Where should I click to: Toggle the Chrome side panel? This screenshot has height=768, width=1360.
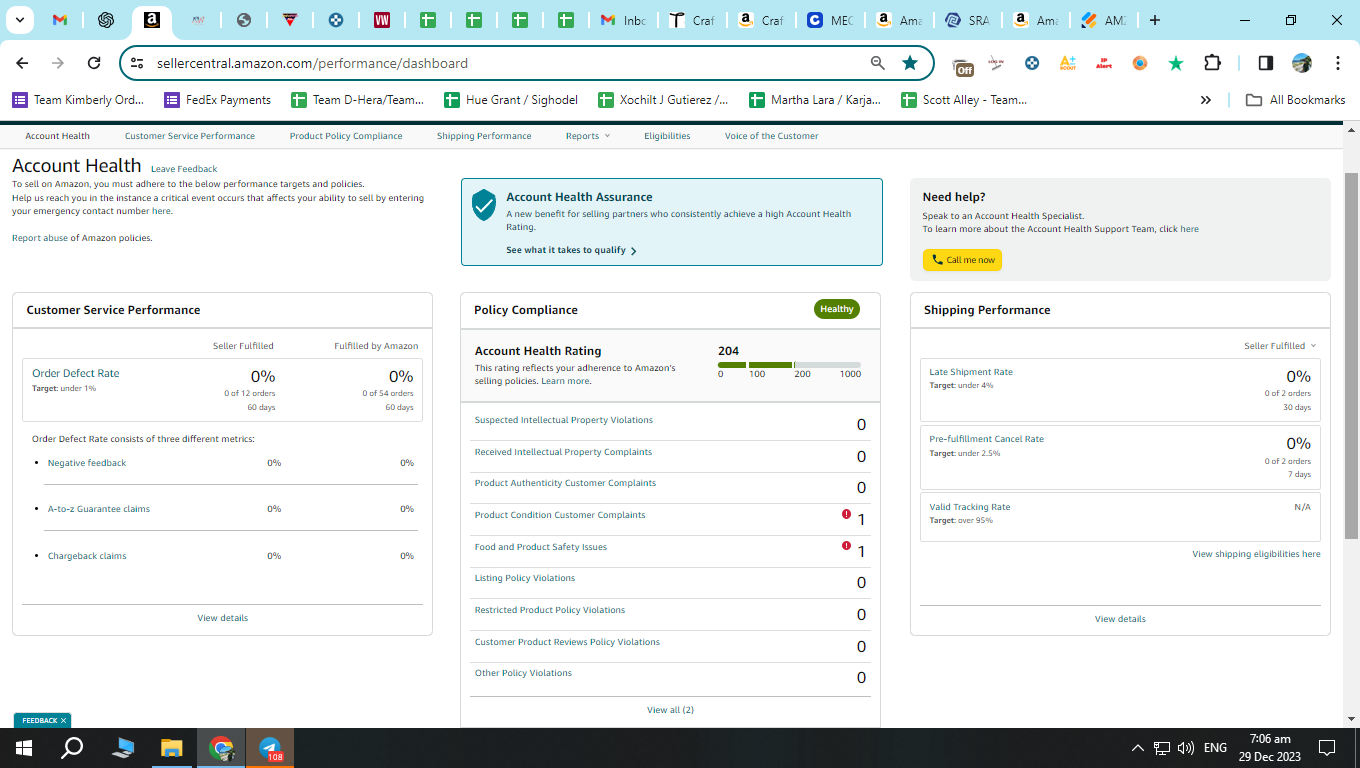click(1265, 63)
